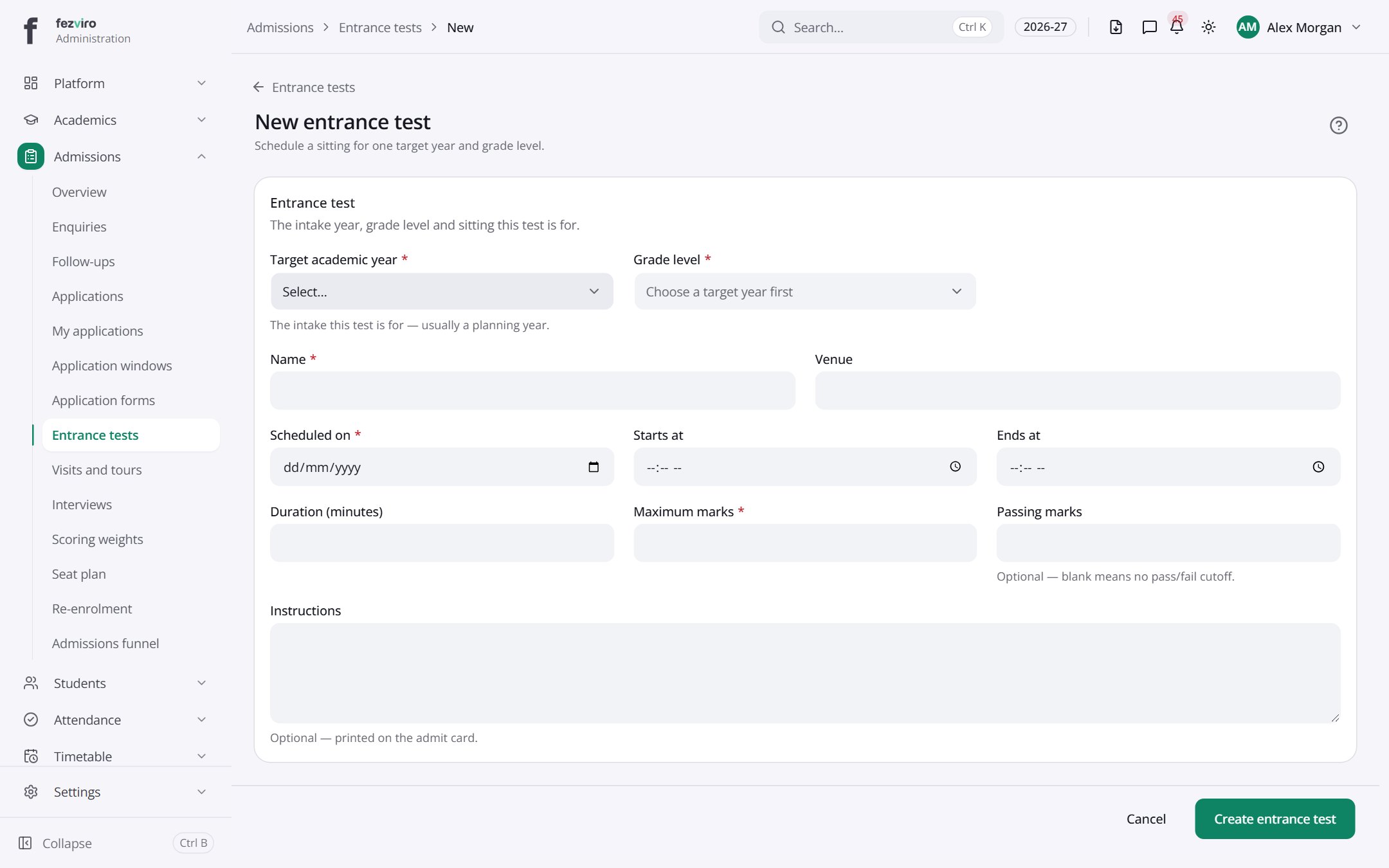Open the download/export icon in header

coord(1116,27)
